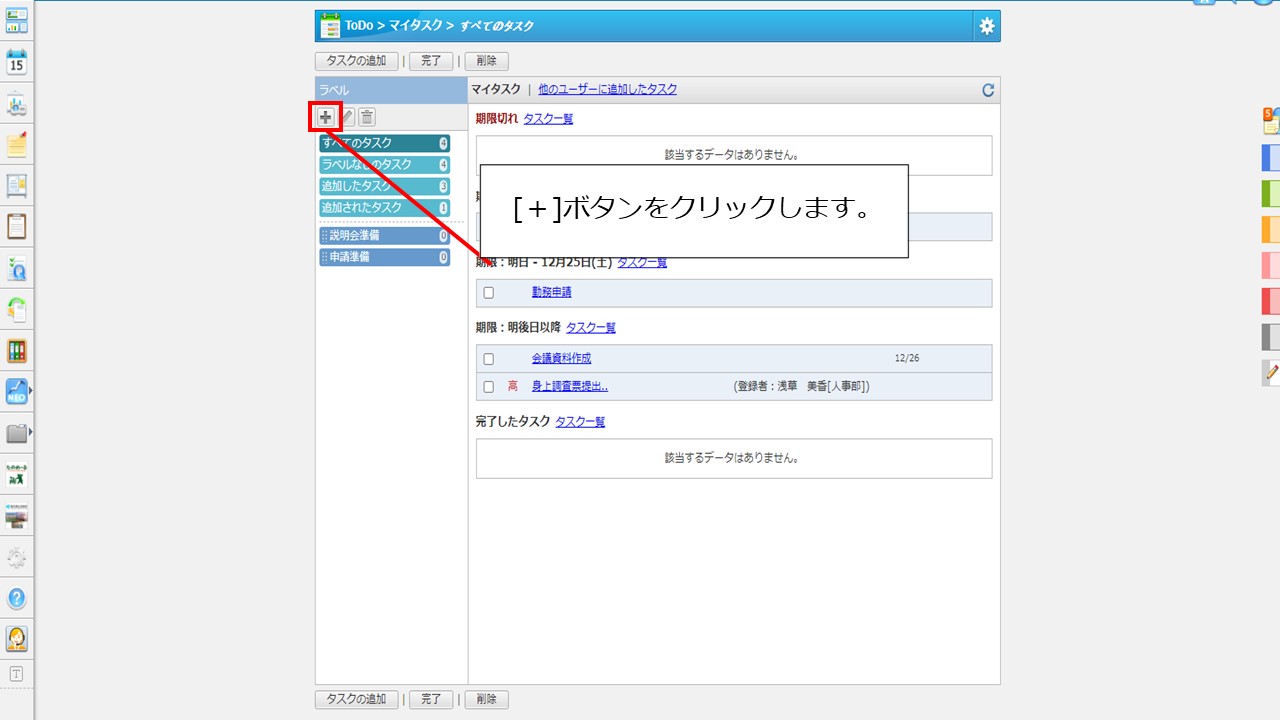Expand the arrow beside the gray folder icon
Image resolution: width=1280 pixels, height=720 pixels.
point(32,432)
